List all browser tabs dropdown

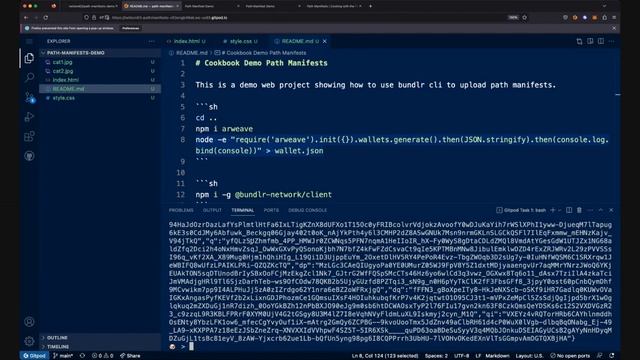pyautogui.click(x=604, y=6)
